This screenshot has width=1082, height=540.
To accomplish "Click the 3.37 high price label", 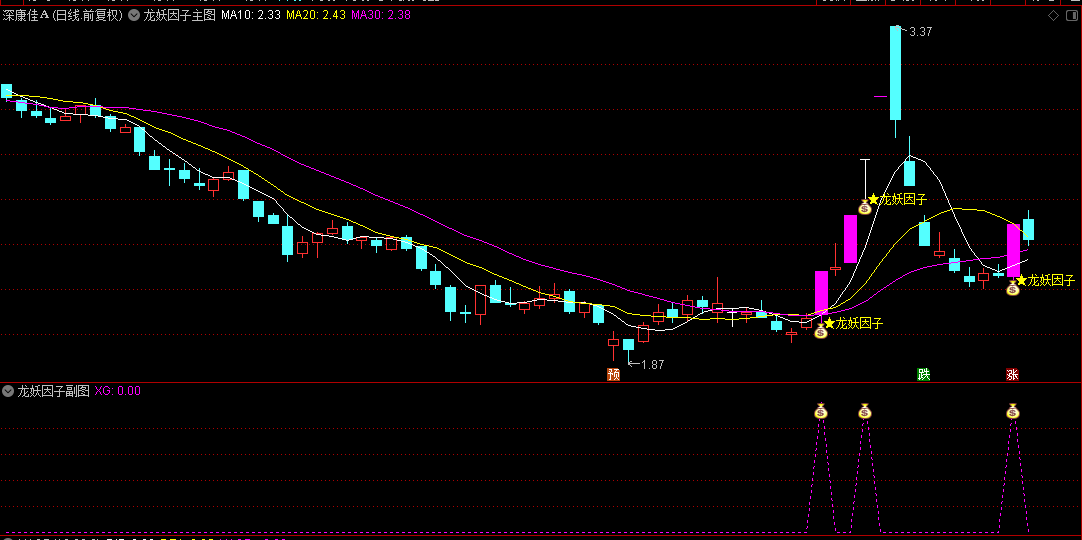I will point(921,32).
